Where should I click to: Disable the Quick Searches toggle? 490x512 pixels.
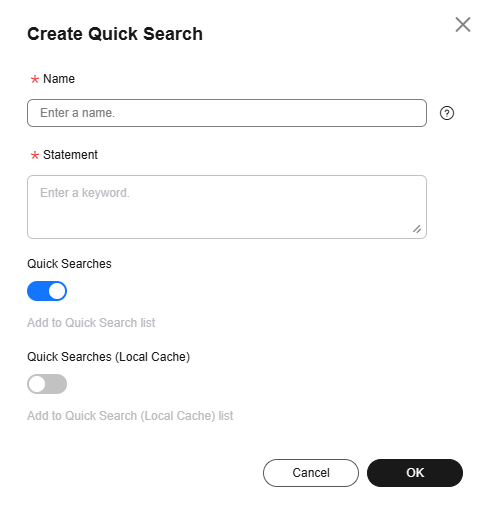coord(47,291)
